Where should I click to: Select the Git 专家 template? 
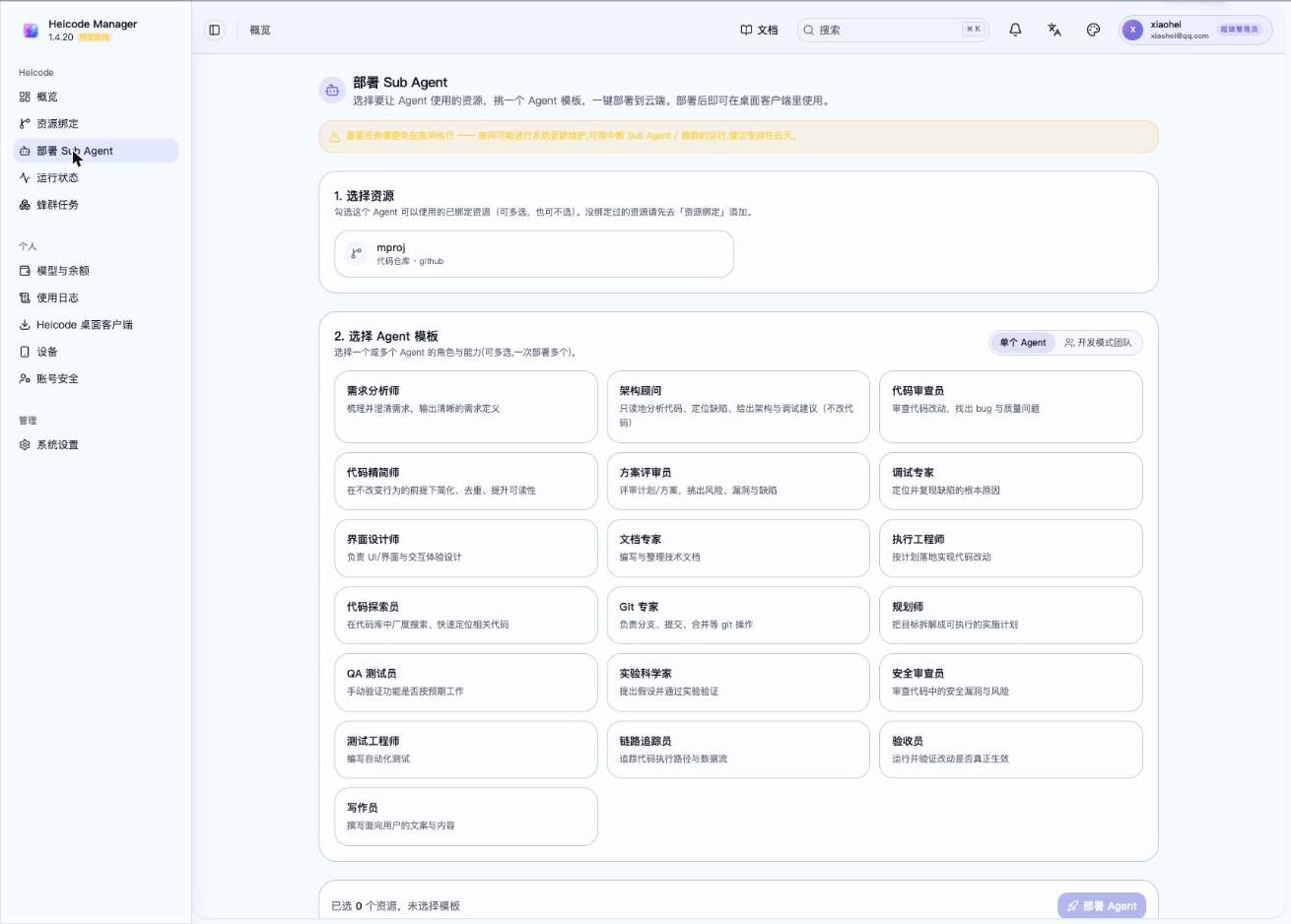738,616
